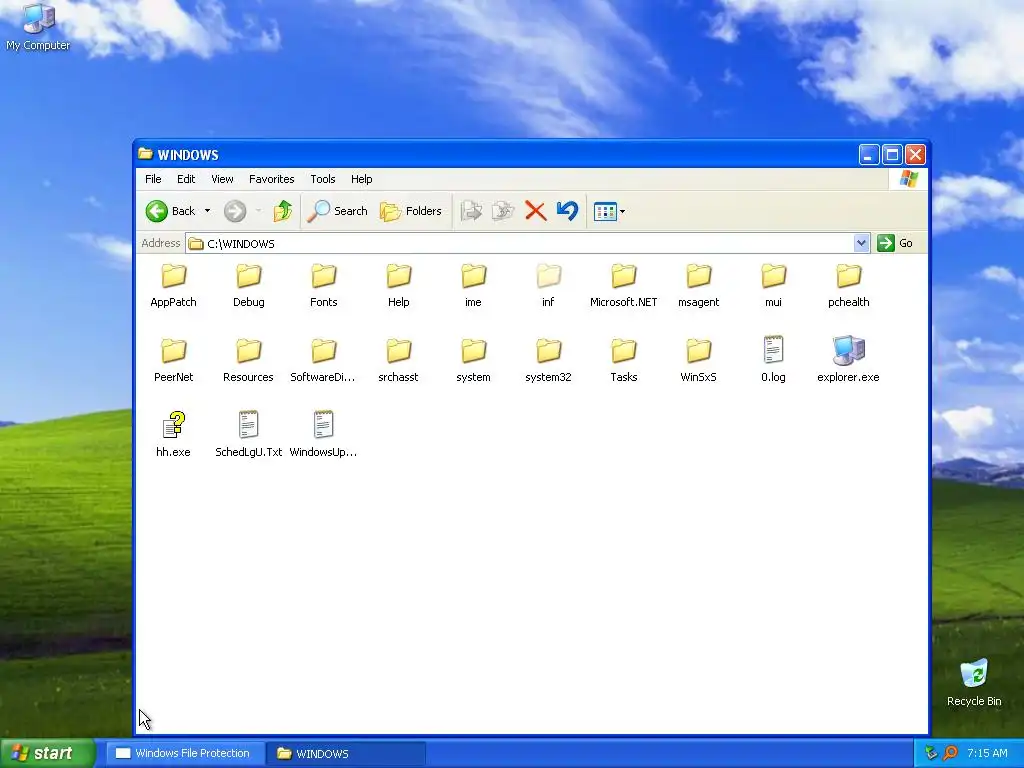Image resolution: width=1024 pixels, height=768 pixels.
Task: Select the SoftwareDi... folder
Action: 324,360
